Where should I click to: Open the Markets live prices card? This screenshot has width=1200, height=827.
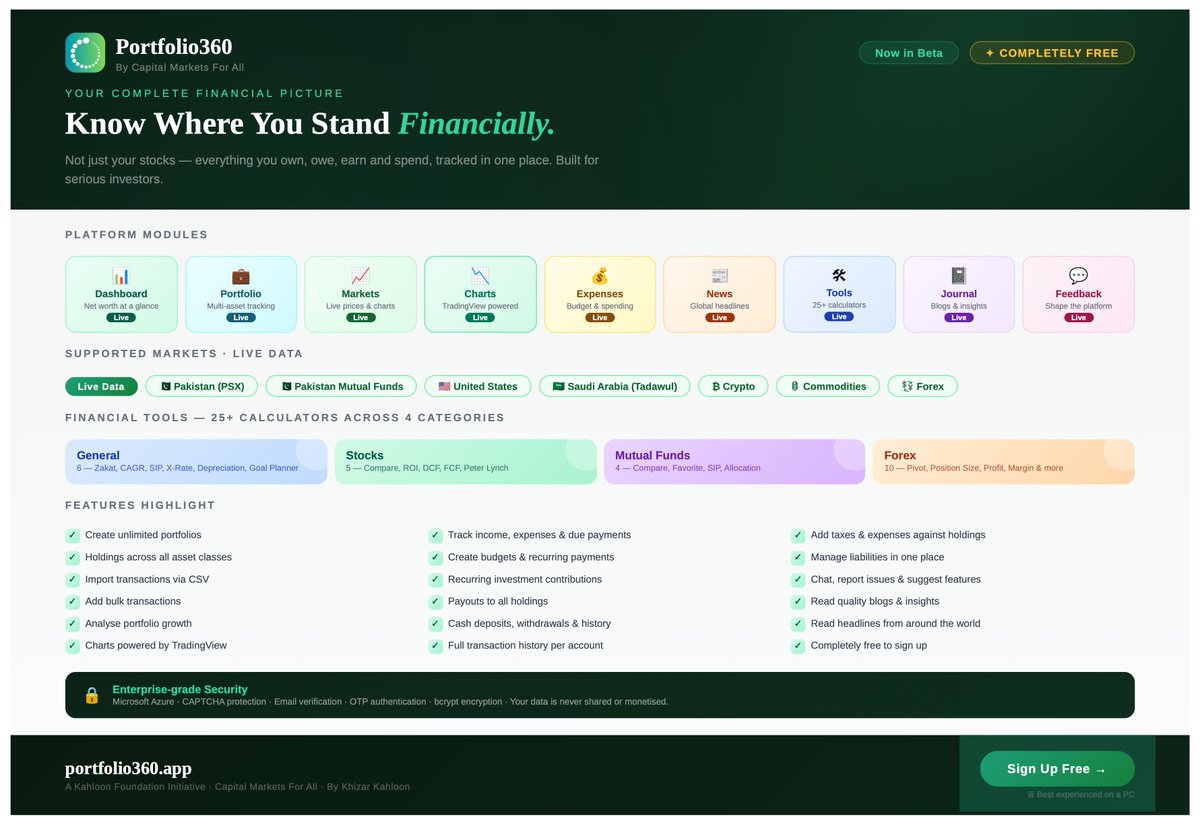click(361, 294)
